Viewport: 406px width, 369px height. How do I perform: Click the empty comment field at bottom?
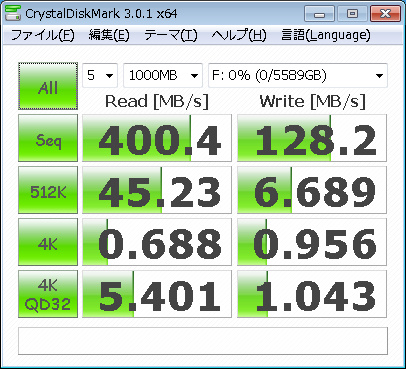point(203,341)
